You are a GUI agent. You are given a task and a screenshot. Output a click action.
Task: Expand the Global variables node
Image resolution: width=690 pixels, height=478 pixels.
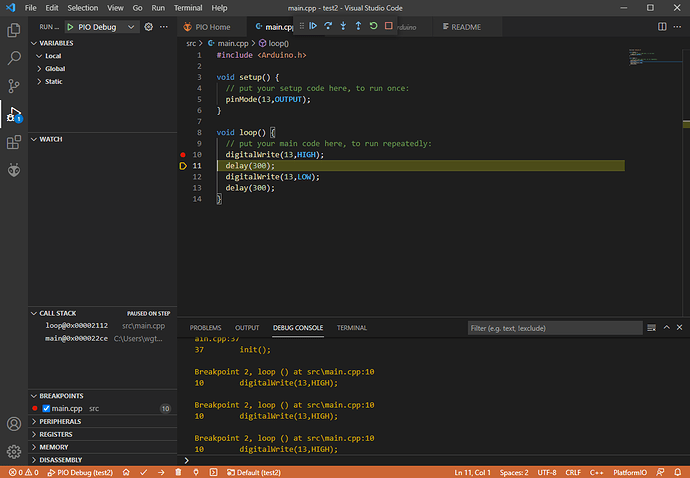click(55, 68)
